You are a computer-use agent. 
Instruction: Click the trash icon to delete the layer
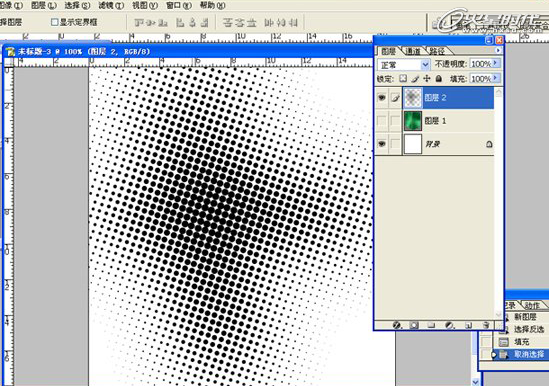pos(486,325)
